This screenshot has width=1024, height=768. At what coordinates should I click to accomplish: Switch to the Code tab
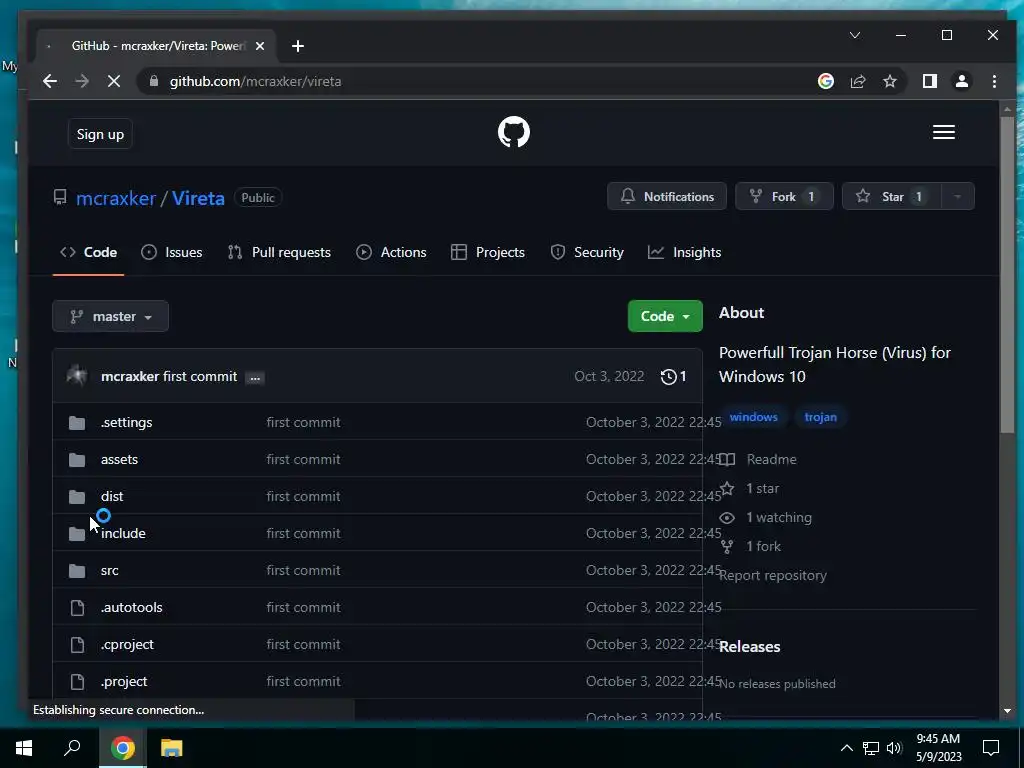click(88, 252)
